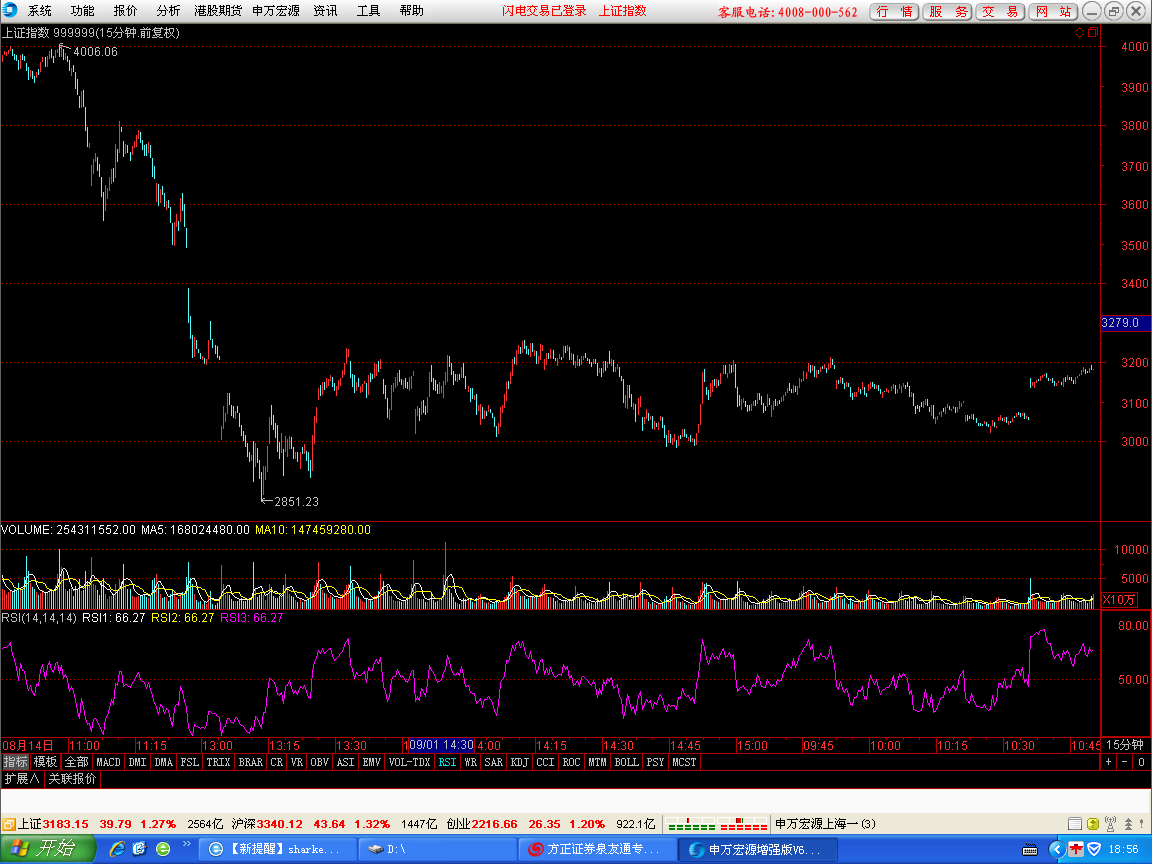Open the 关联报价 tab
This screenshot has width=1152, height=864.
pos(72,779)
